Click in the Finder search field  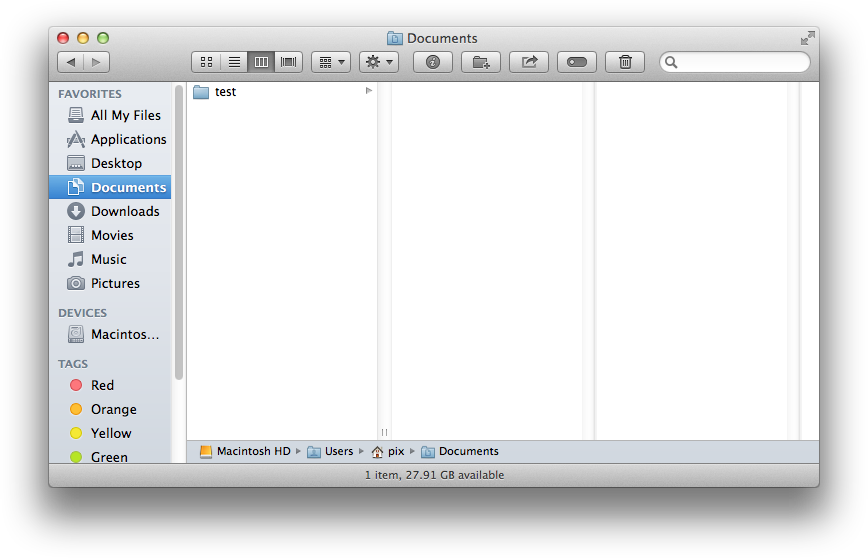(740, 62)
